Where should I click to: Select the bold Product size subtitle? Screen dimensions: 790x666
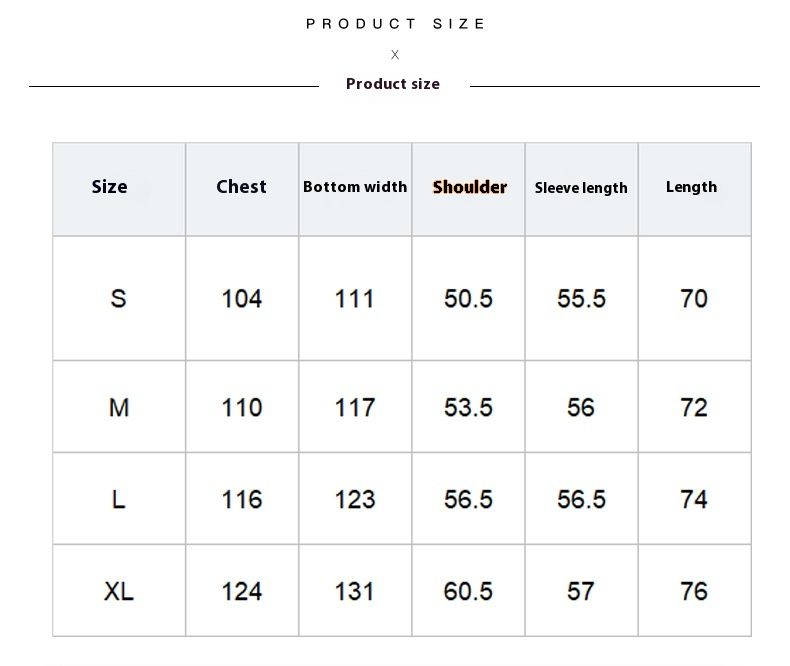point(393,84)
